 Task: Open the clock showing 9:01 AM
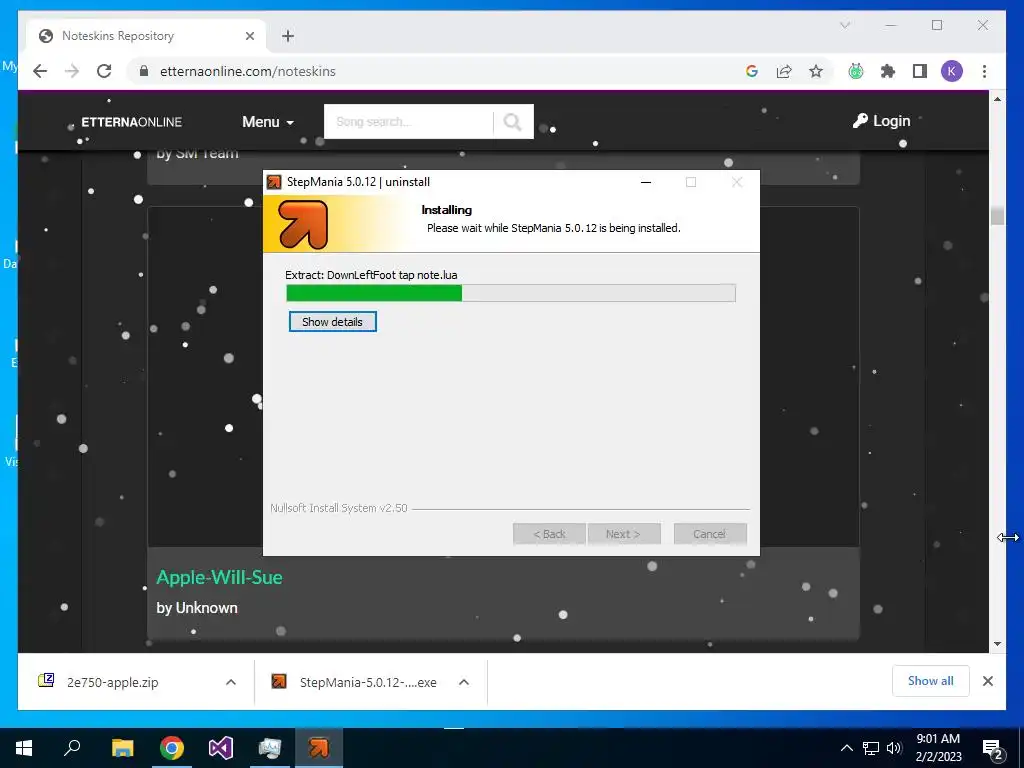(x=938, y=748)
